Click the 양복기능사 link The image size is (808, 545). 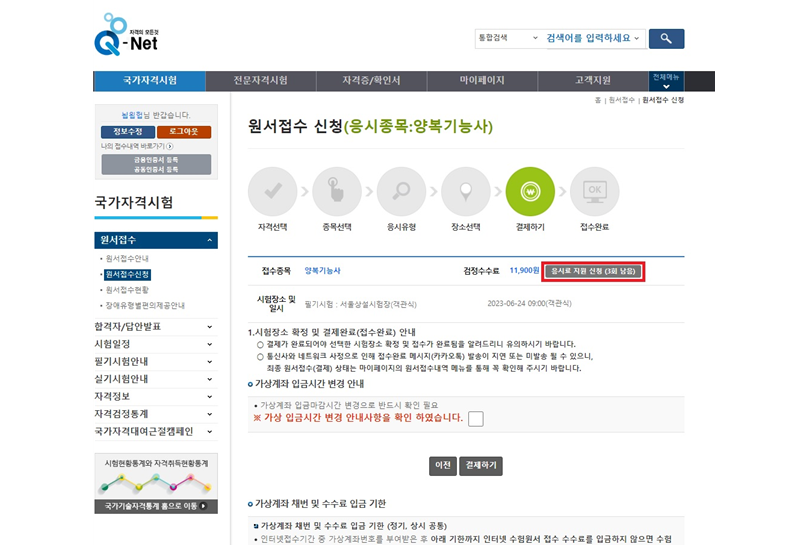pyautogui.click(x=323, y=270)
